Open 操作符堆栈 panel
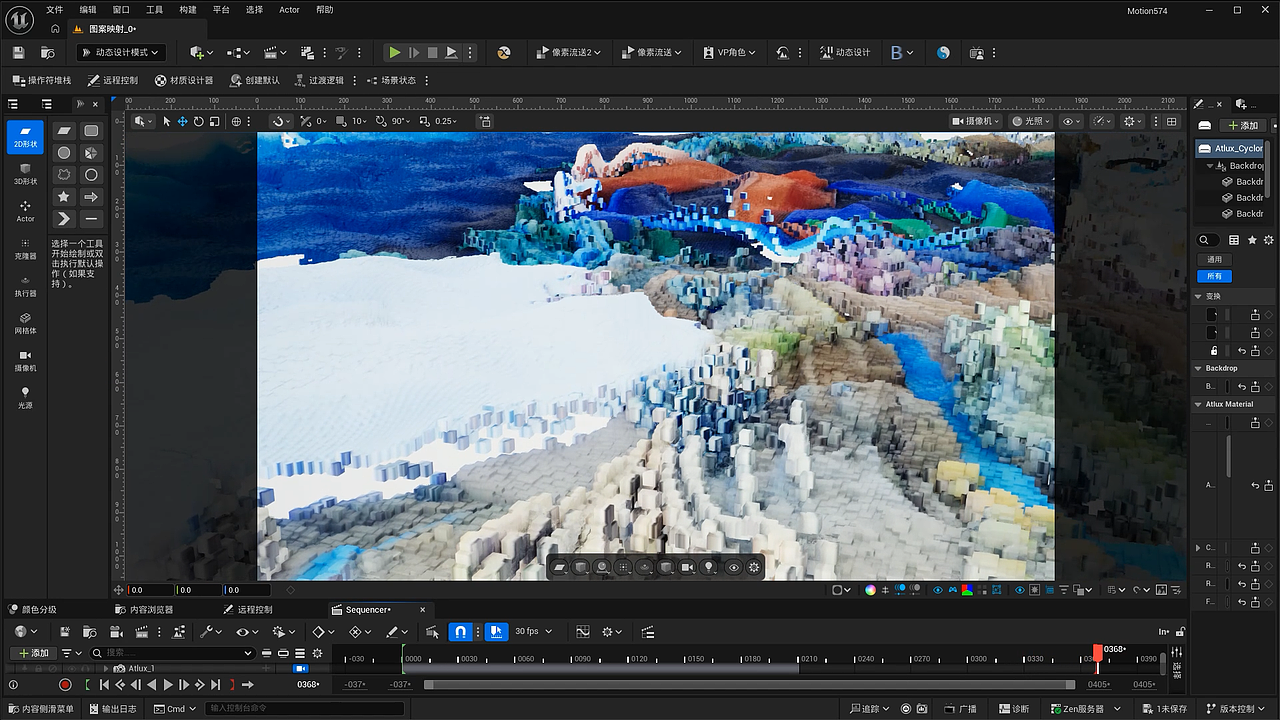 pos(42,80)
